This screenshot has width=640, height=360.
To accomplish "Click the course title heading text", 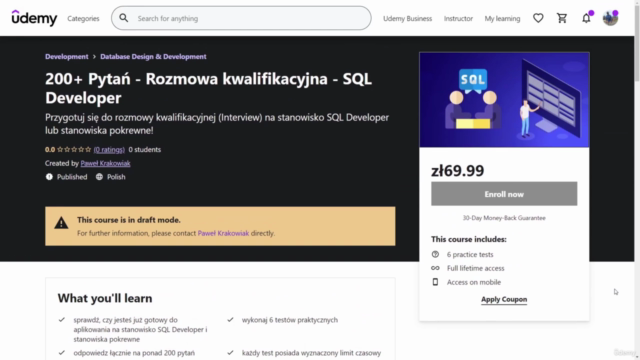I will click(x=208, y=88).
